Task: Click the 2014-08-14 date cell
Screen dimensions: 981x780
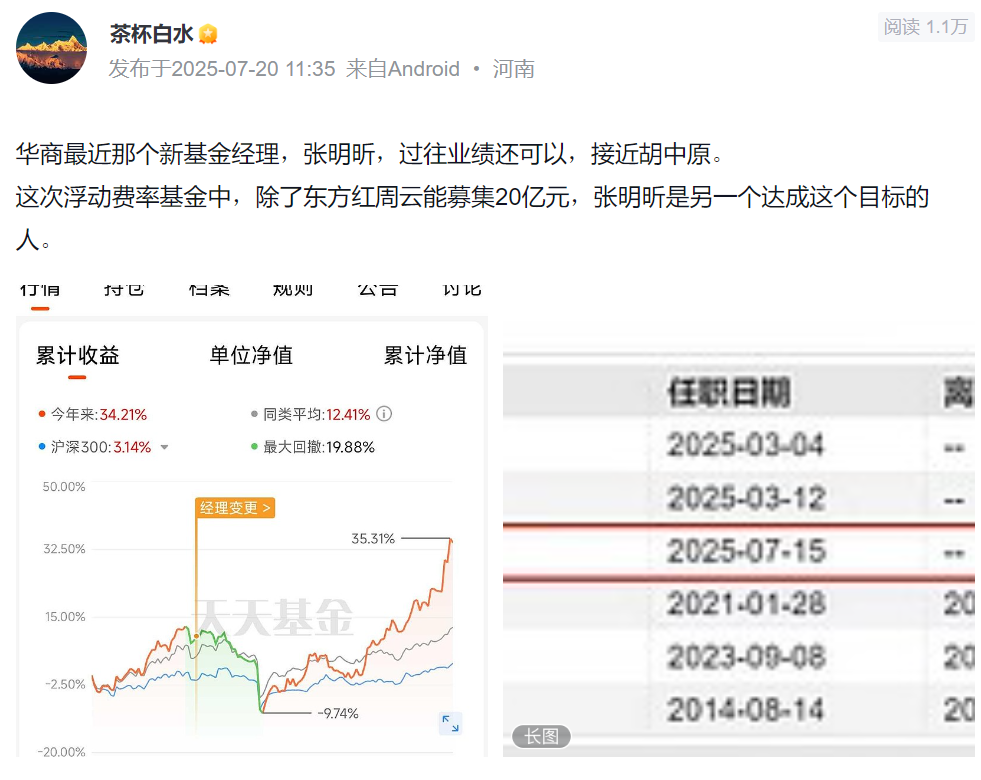Action: tap(745, 710)
